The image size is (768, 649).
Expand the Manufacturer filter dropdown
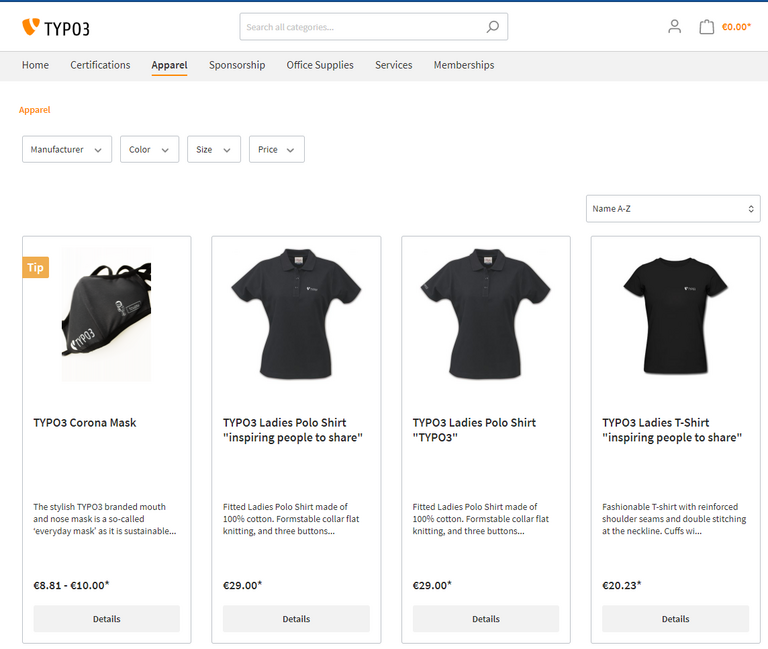[x=66, y=149]
